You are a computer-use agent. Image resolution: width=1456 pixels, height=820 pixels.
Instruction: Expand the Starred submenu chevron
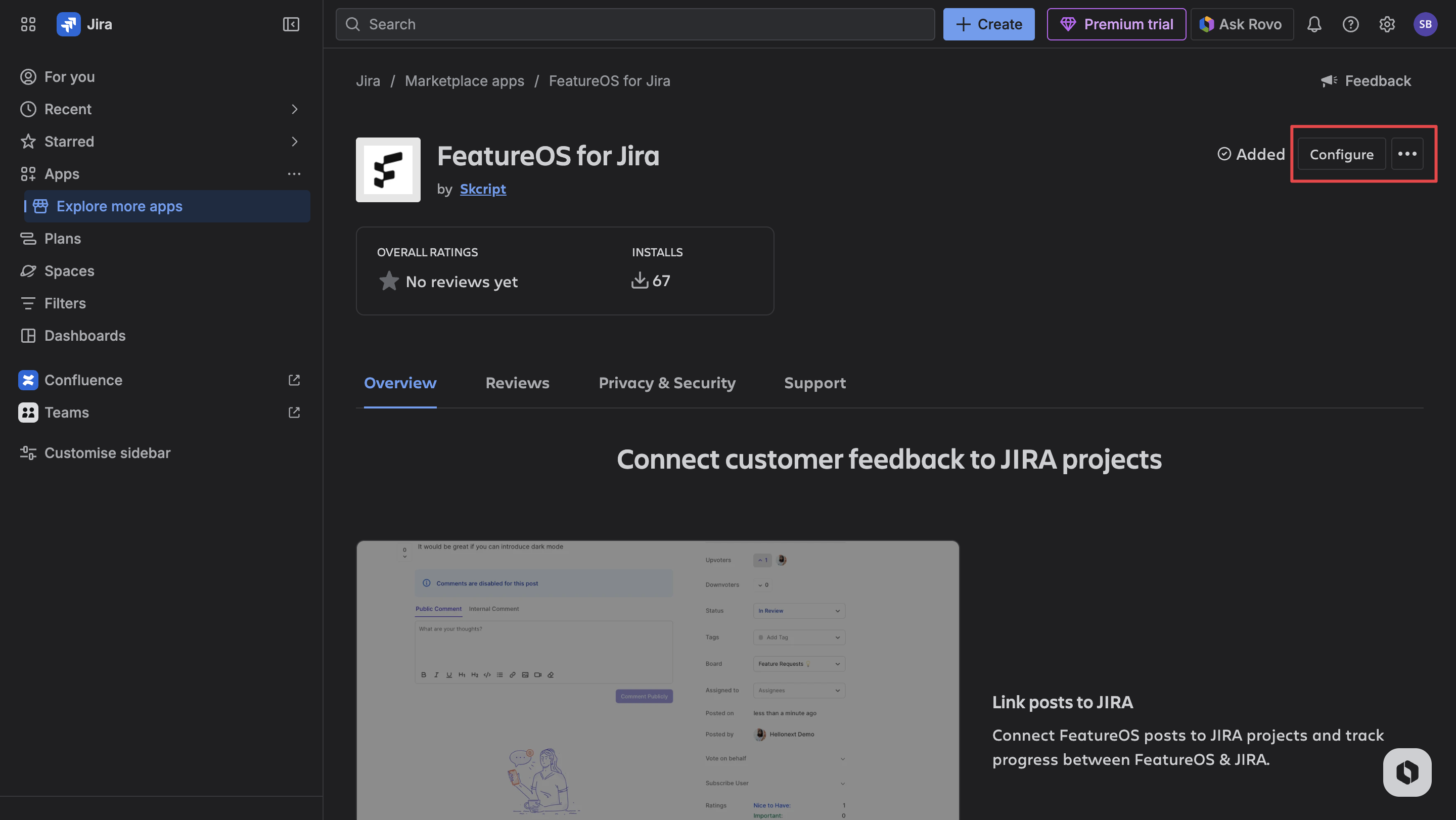294,141
